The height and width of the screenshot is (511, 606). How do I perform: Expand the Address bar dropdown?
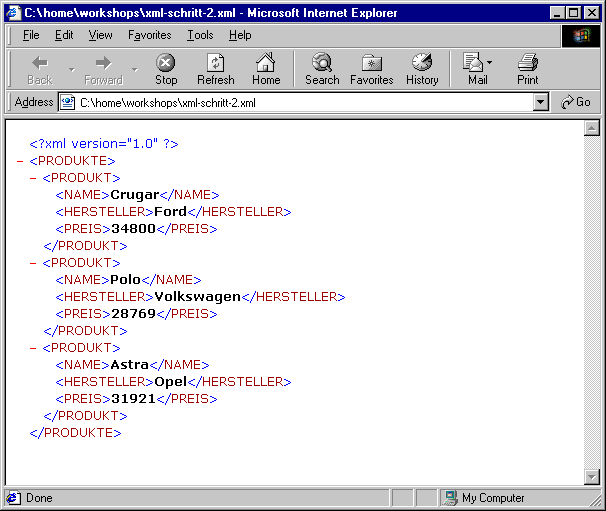[x=541, y=102]
